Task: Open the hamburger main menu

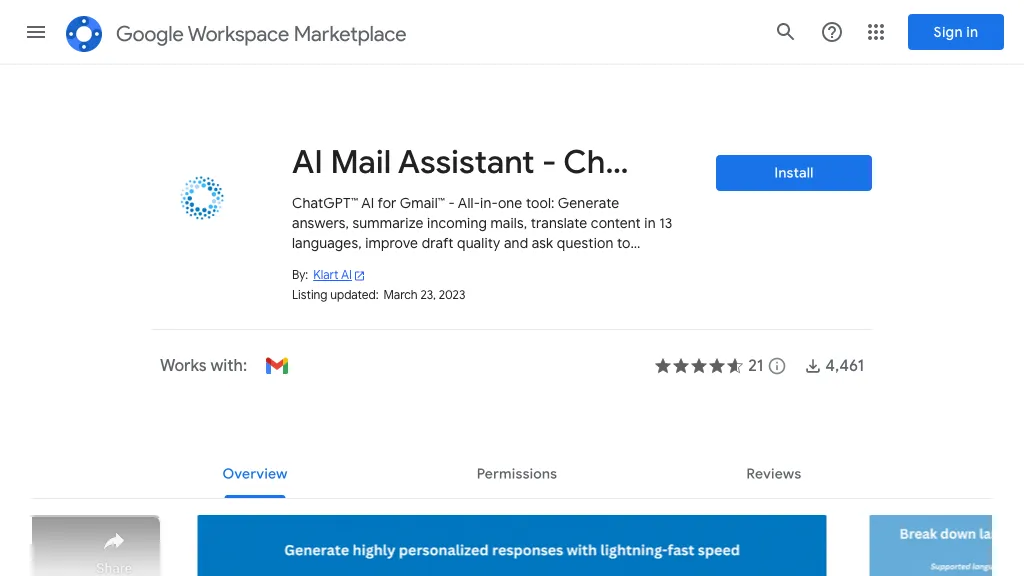Action: (x=36, y=32)
